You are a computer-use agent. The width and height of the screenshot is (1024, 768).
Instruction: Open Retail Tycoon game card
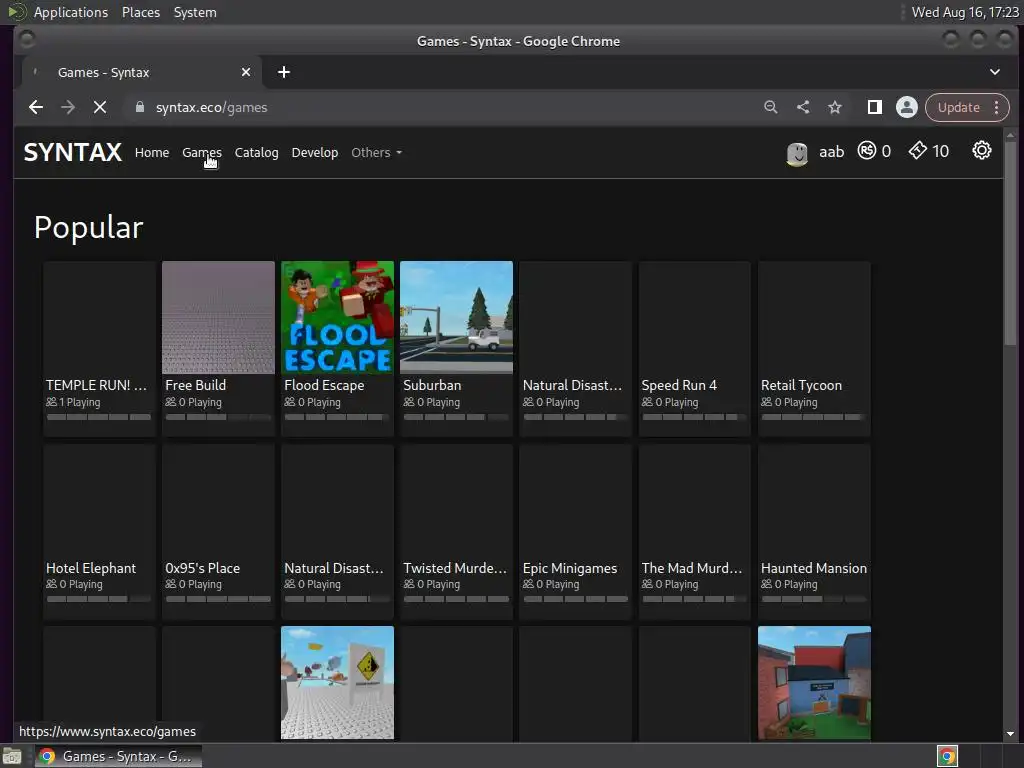click(x=814, y=348)
